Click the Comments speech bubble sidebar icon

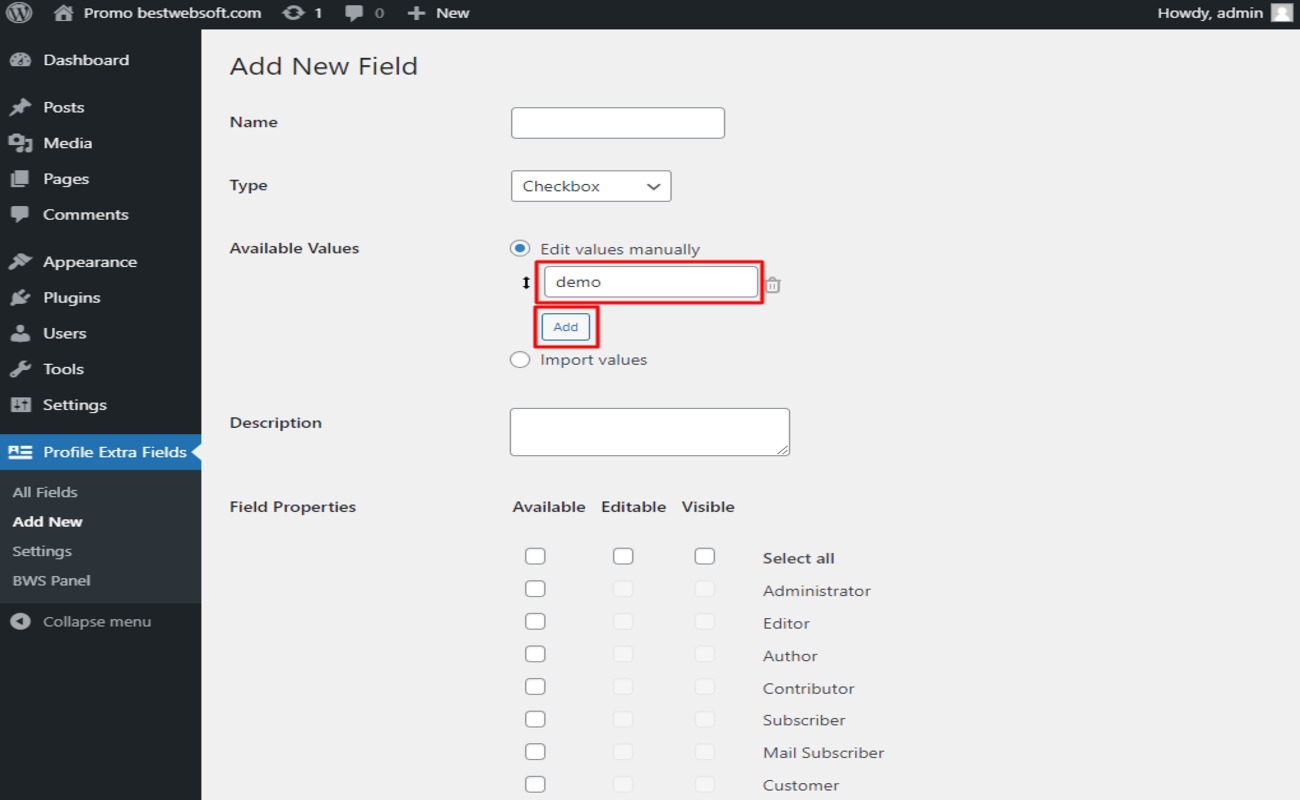click(20, 214)
